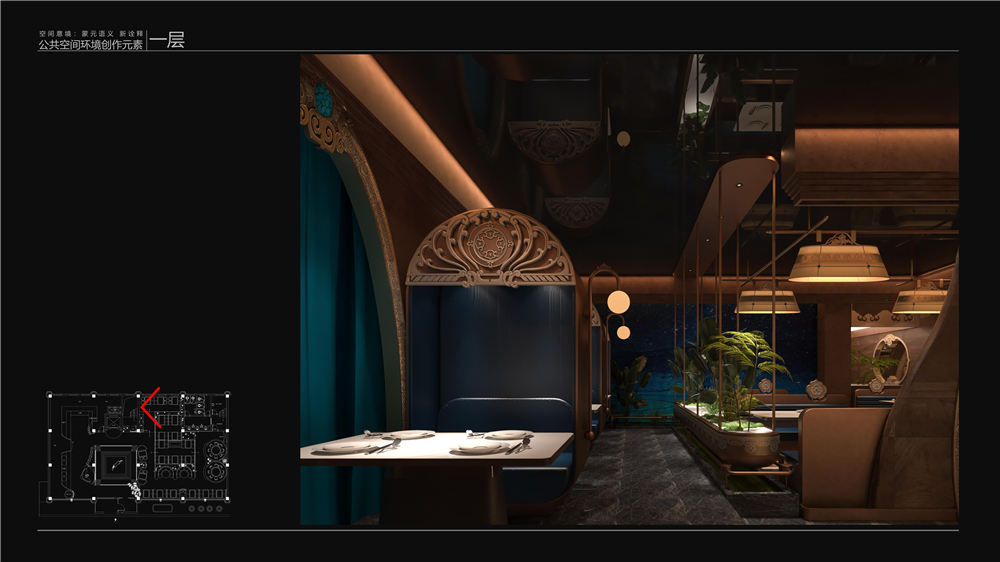The height and width of the screenshot is (562, 1000).
Task: Click the small pendant lamp at far right
Action: coord(918,299)
